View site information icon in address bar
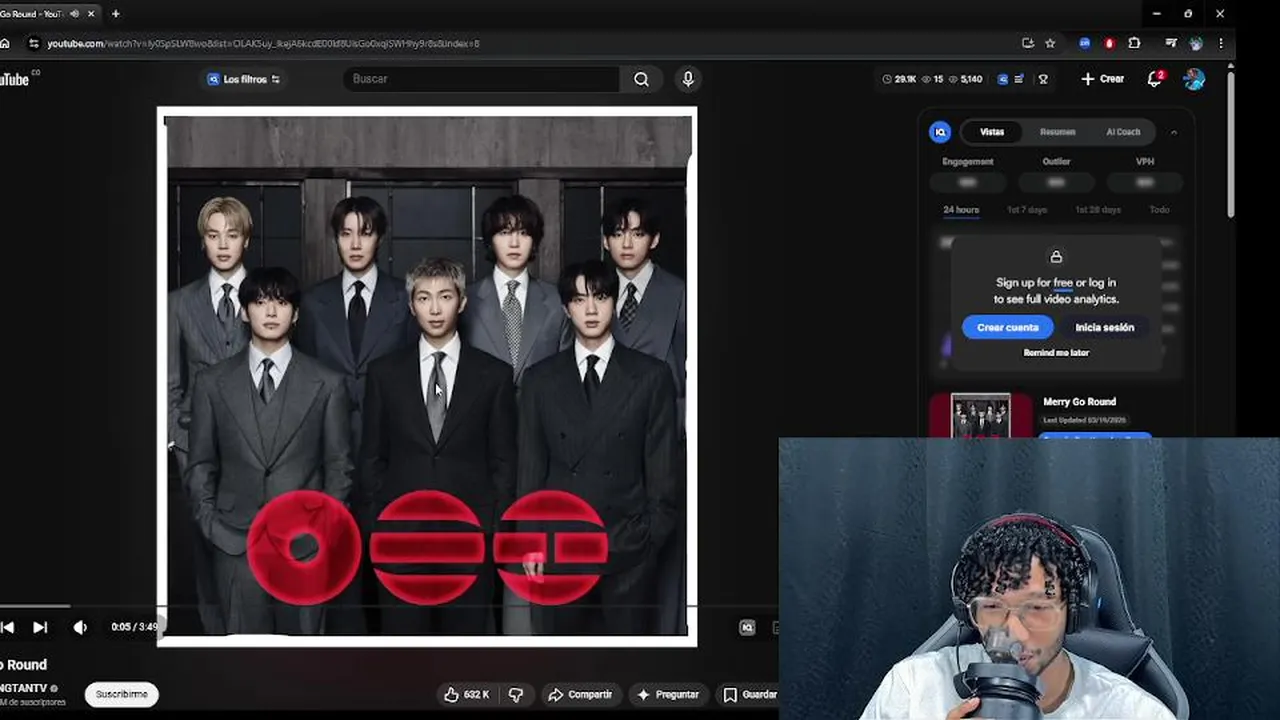The width and height of the screenshot is (1280, 720). pyautogui.click(x=34, y=43)
